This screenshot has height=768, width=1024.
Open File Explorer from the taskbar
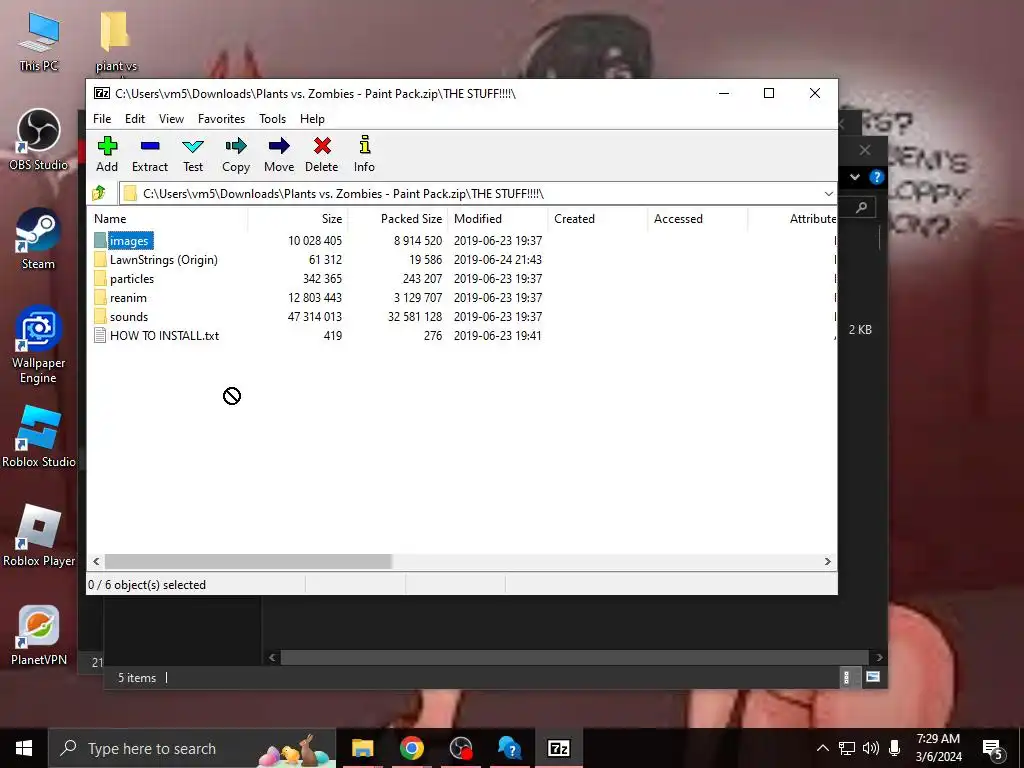pyautogui.click(x=362, y=748)
